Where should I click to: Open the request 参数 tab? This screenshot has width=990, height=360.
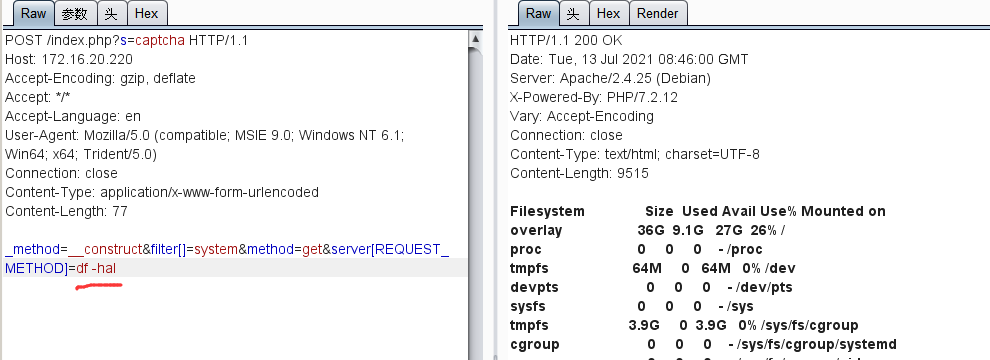[76, 13]
